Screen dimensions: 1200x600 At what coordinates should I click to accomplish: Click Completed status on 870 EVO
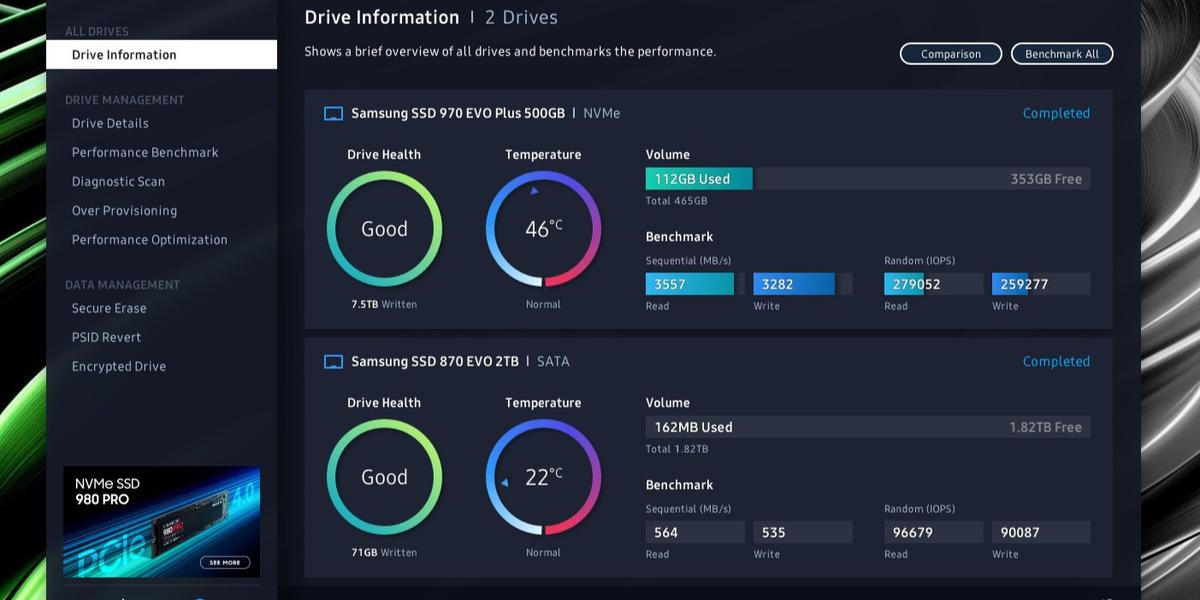(1055, 362)
